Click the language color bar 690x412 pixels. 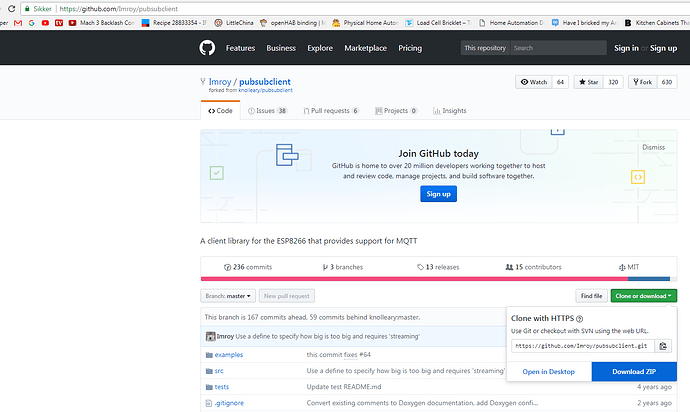pyautogui.click(x=438, y=279)
